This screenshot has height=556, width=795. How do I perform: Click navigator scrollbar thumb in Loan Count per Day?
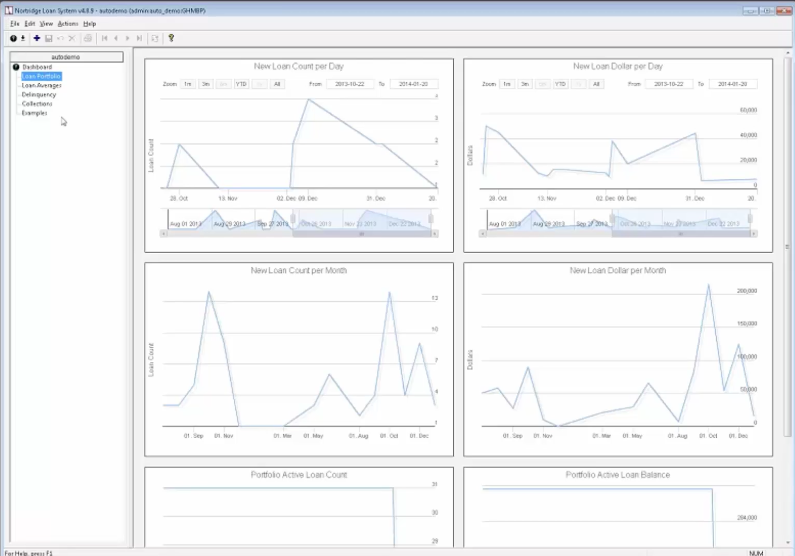[362, 234]
